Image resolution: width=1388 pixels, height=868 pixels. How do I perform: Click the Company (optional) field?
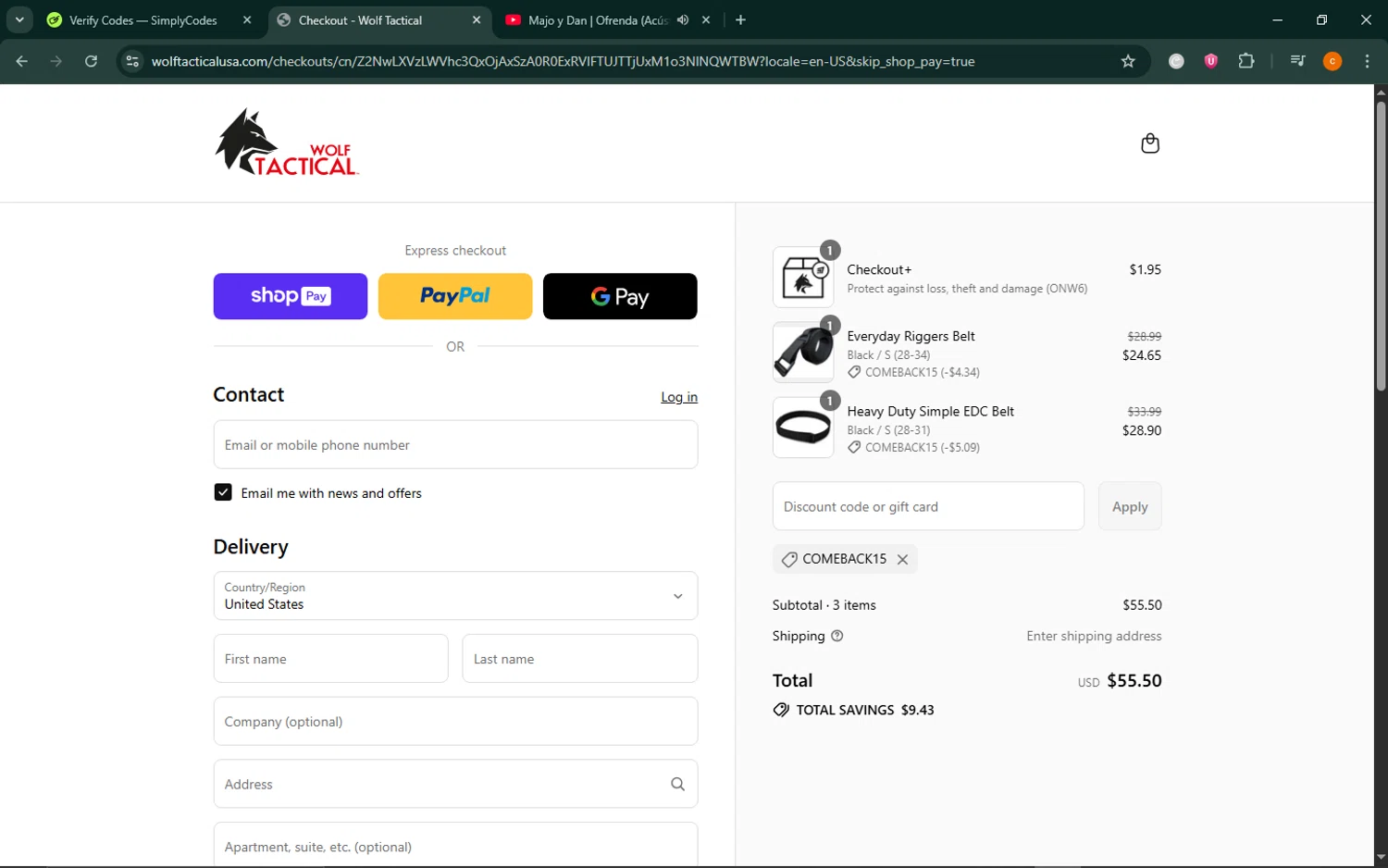coord(455,722)
